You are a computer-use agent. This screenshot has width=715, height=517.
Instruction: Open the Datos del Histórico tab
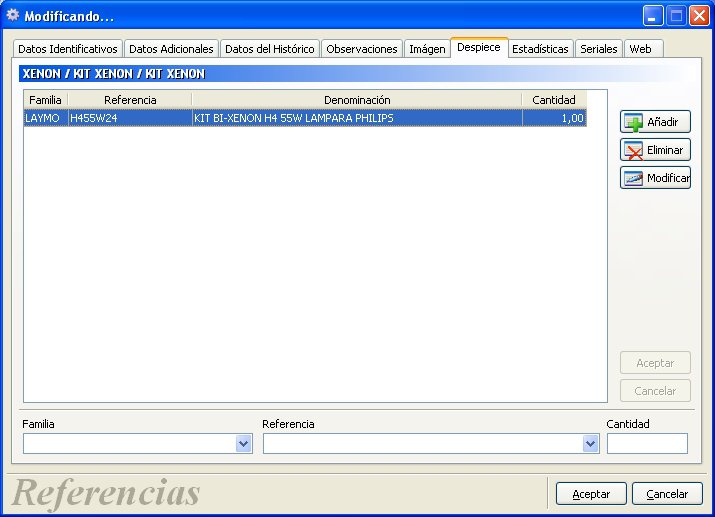tap(270, 49)
